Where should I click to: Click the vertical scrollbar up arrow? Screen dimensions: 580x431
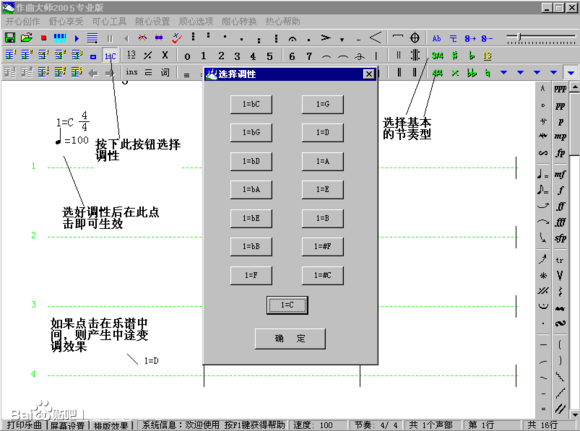[574, 87]
